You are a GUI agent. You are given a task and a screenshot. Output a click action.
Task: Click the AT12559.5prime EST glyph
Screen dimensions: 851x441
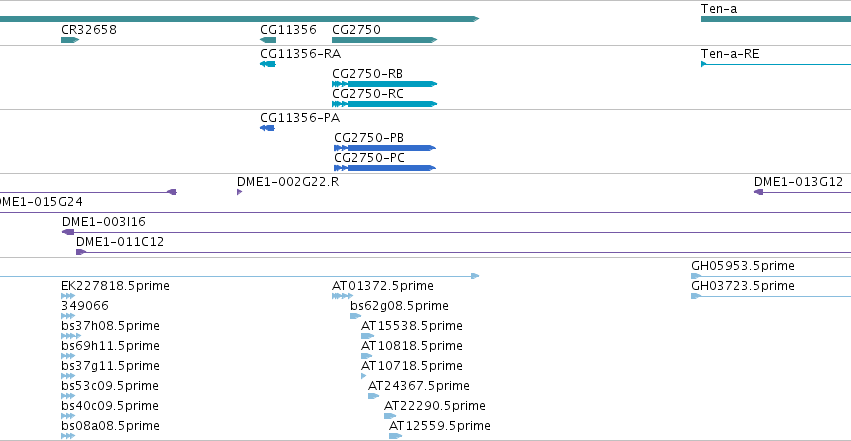point(396,436)
